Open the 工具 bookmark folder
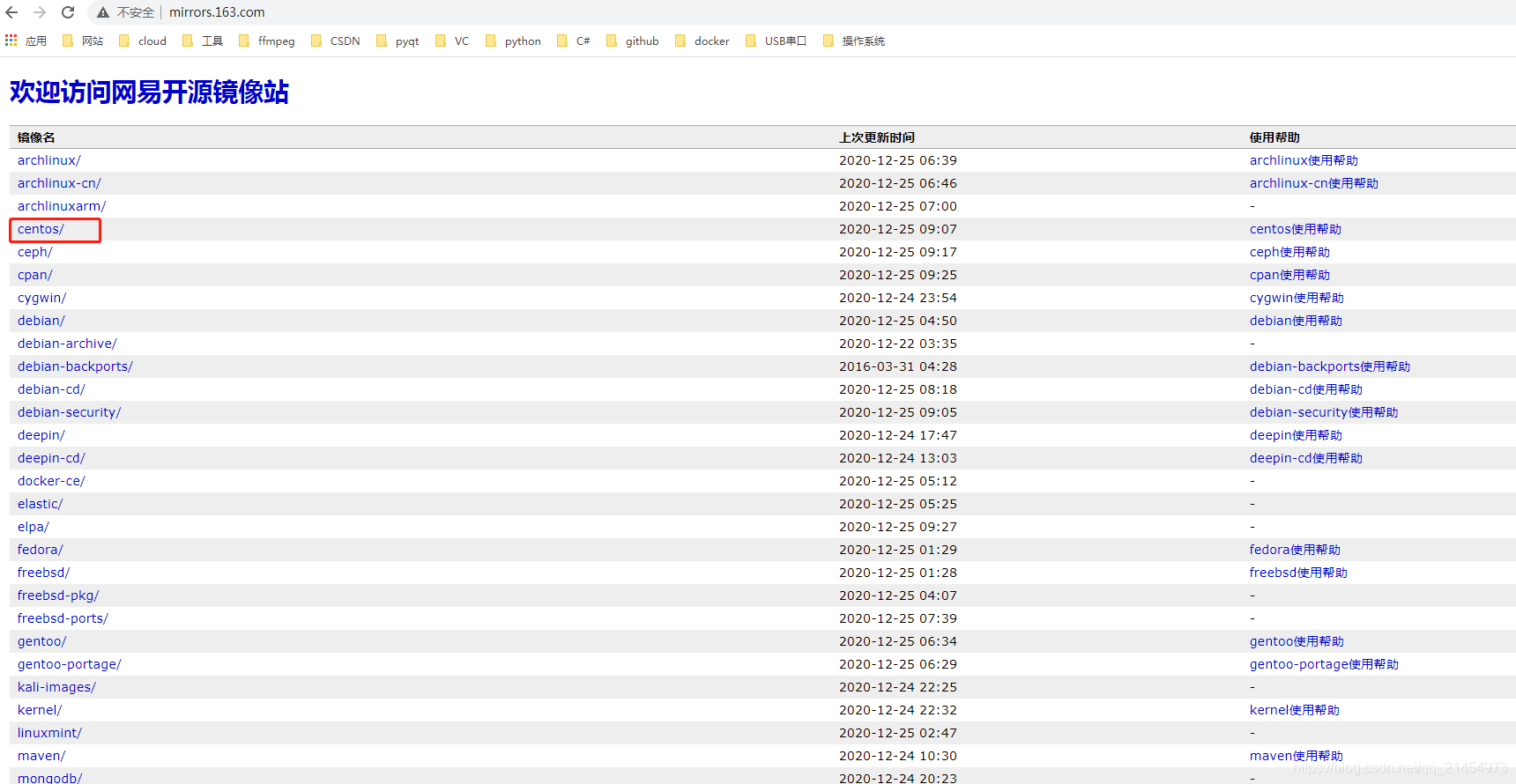The height and width of the screenshot is (784, 1516). (x=203, y=41)
